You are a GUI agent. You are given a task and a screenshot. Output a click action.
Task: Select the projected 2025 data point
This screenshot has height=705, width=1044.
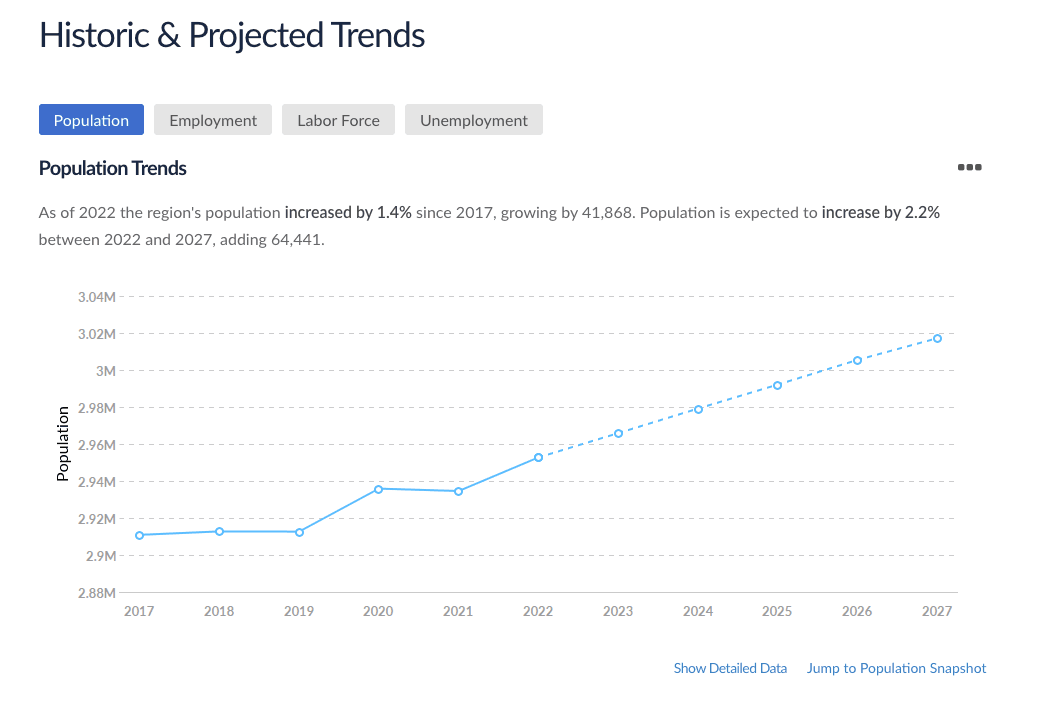(x=777, y=385)
